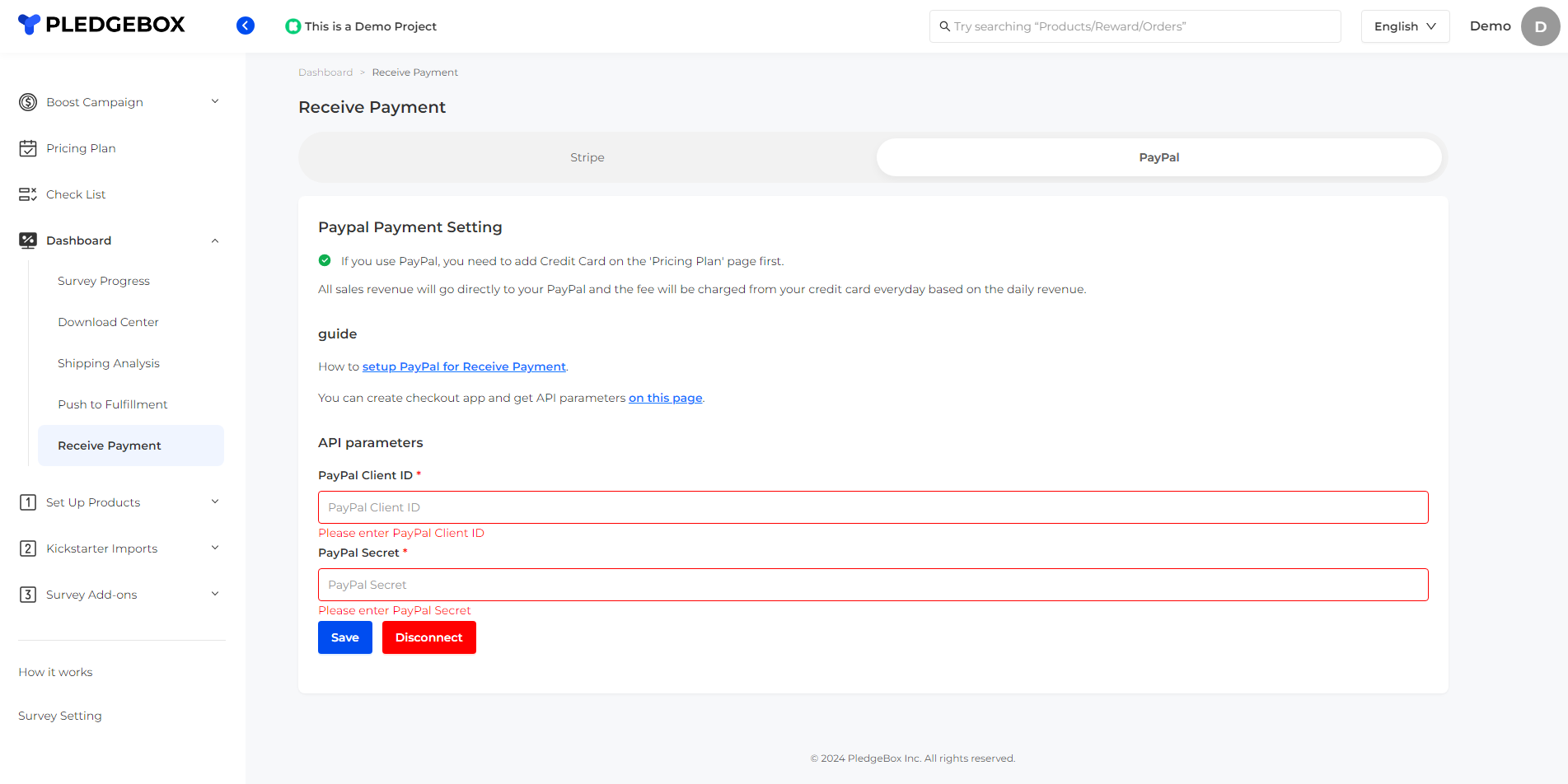Screen dimensions: 1568x784
Task: Focus the PayPal Secret field
Action: point(873,585)
